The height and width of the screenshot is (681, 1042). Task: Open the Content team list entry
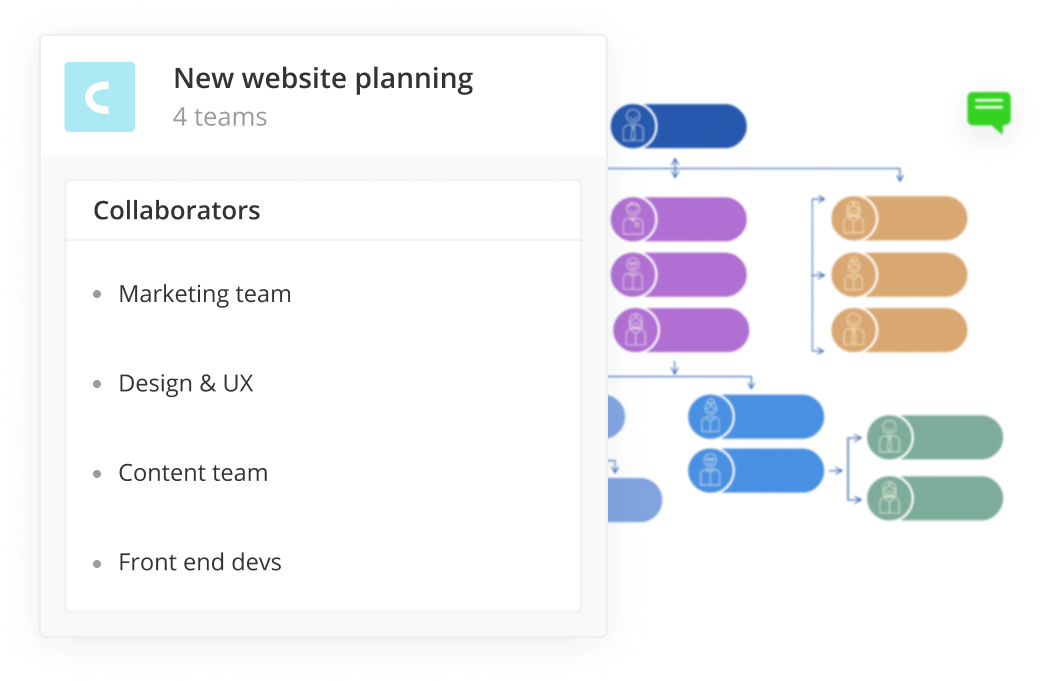coord(193,473)
